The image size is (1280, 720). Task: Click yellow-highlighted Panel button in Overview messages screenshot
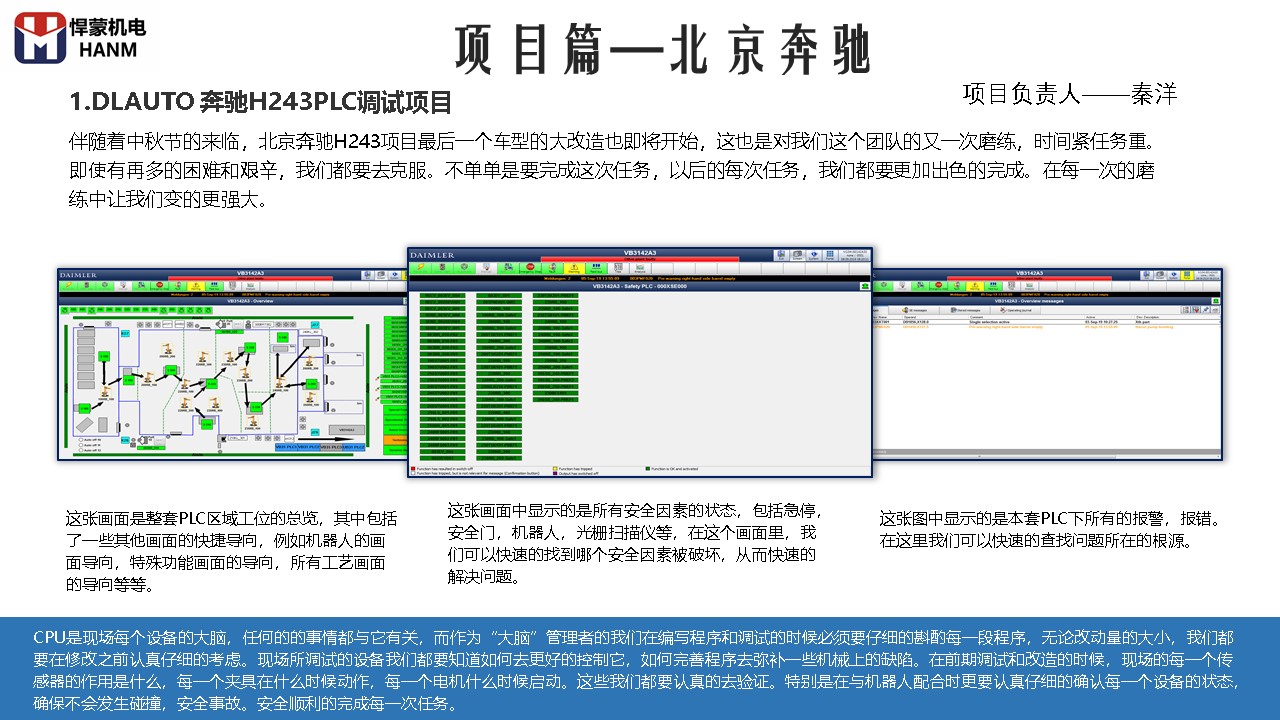1187,275
